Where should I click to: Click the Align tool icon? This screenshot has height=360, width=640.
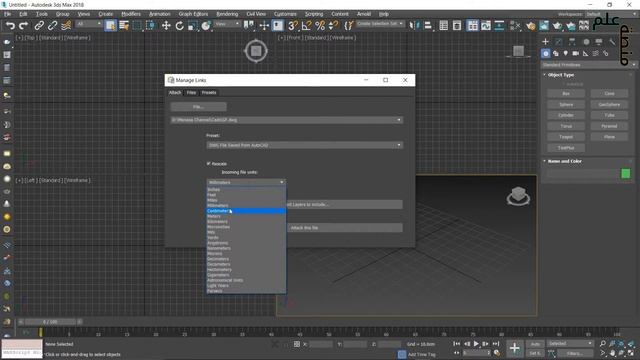coord(428,26)
